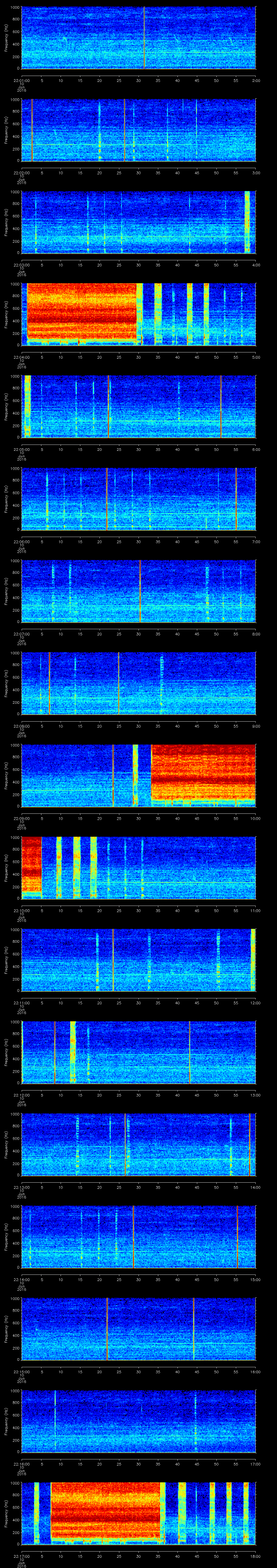
Task: Click the 22:09:00 start time label
Action: click(x=21, y=818)
